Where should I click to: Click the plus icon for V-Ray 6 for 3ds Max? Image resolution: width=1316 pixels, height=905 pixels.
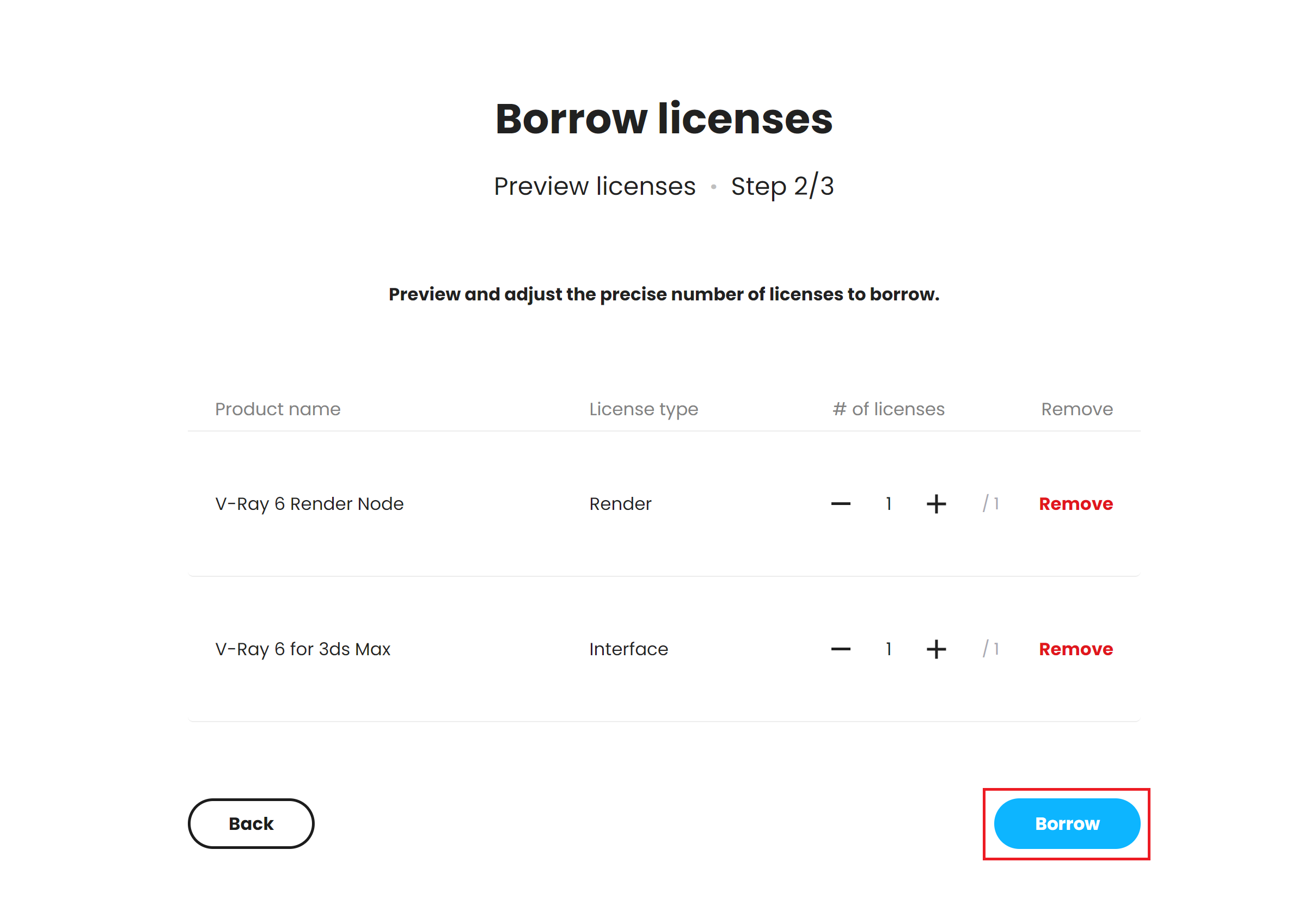coord(936,649)
